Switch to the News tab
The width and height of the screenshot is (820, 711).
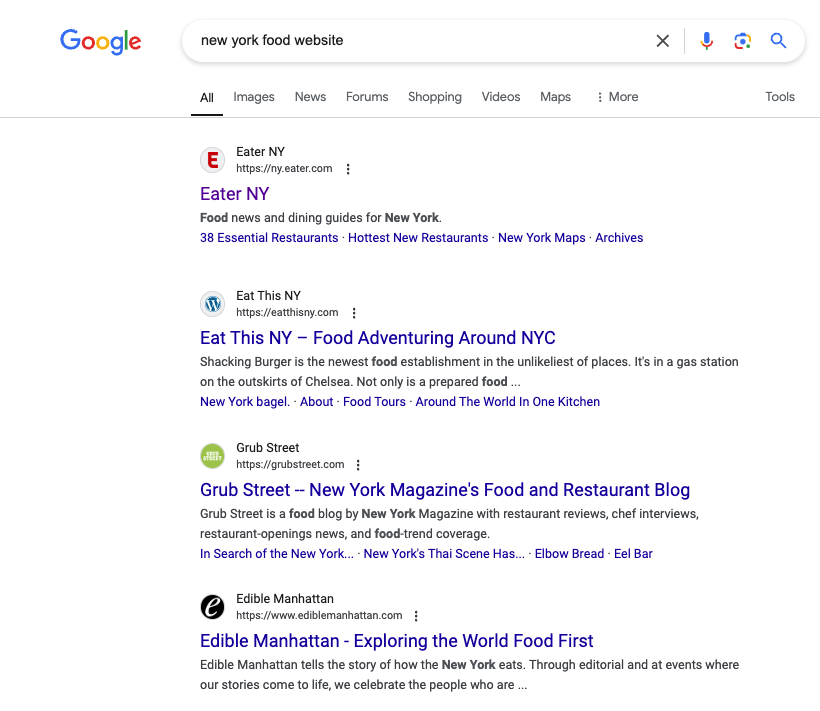click(310, 97)
